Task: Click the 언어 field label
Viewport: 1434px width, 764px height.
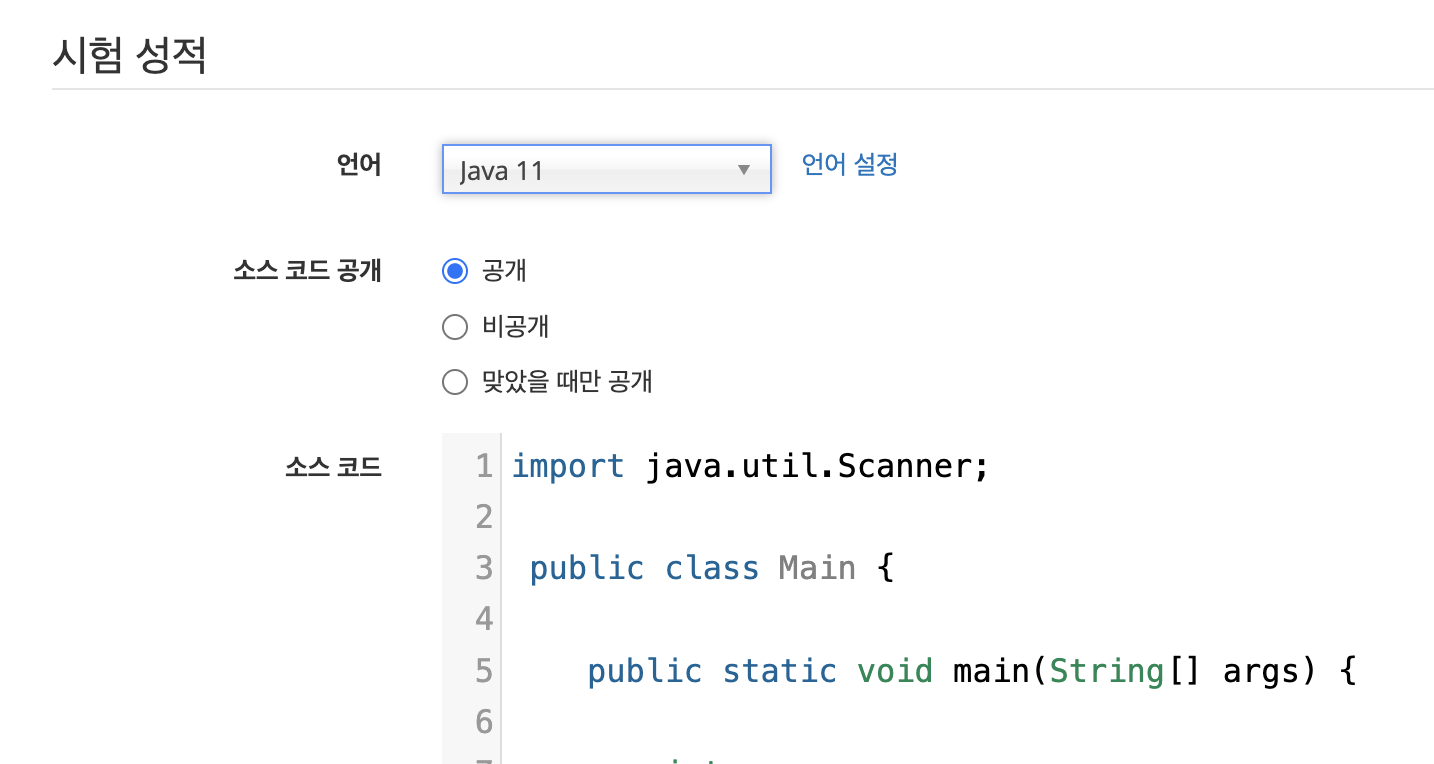Action: (x=360, y=165)
